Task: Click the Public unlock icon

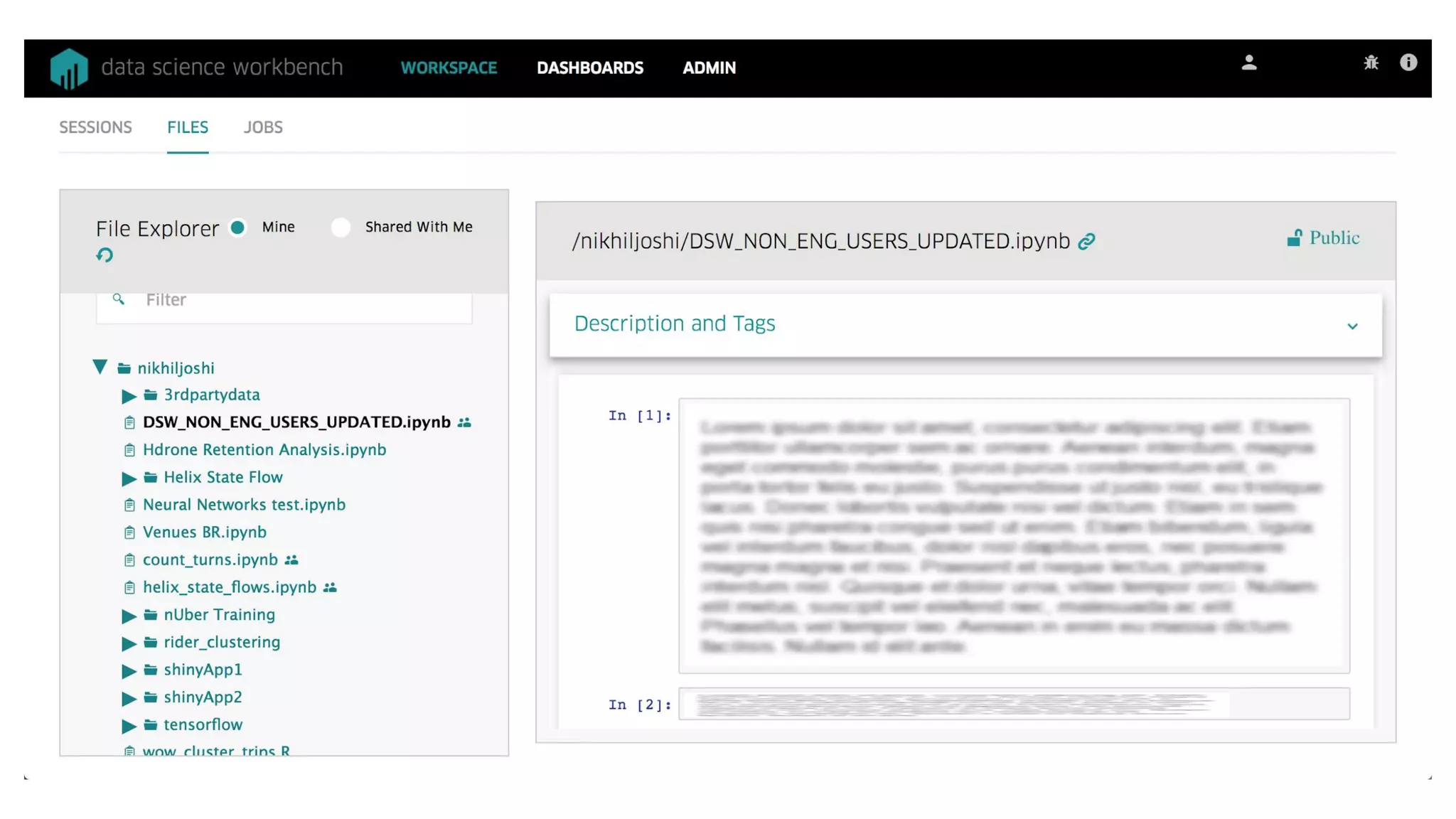Action: click(x=1294, y=238)
